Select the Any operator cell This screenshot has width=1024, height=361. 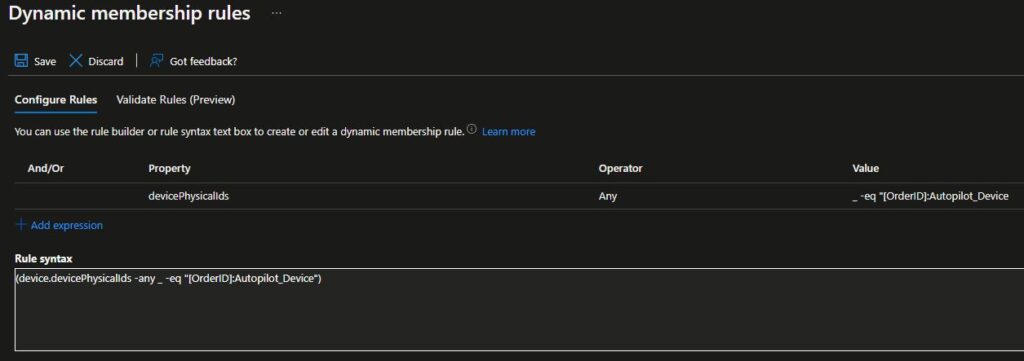[607, 196]
